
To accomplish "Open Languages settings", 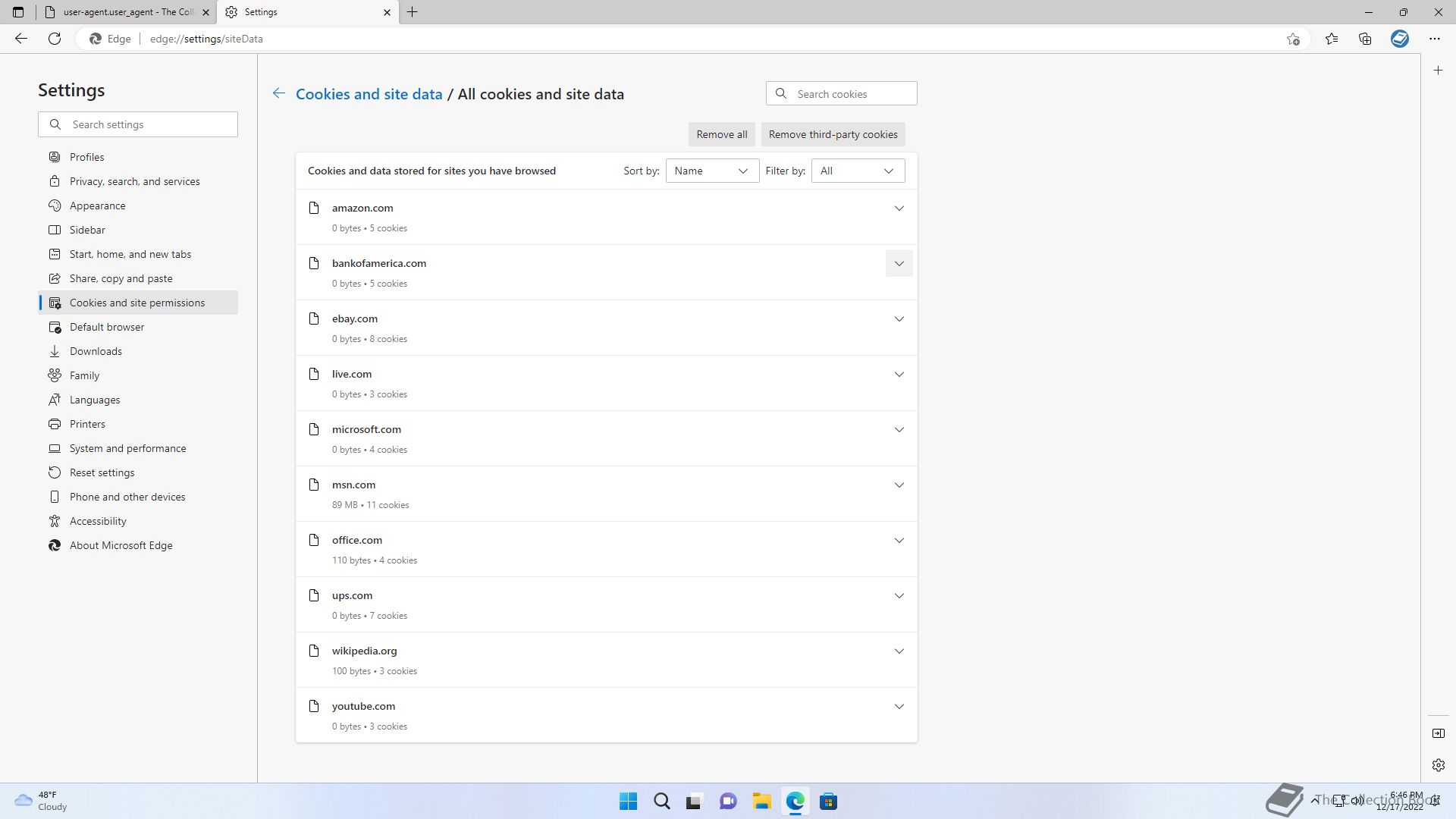I will (x=138, y=400).
